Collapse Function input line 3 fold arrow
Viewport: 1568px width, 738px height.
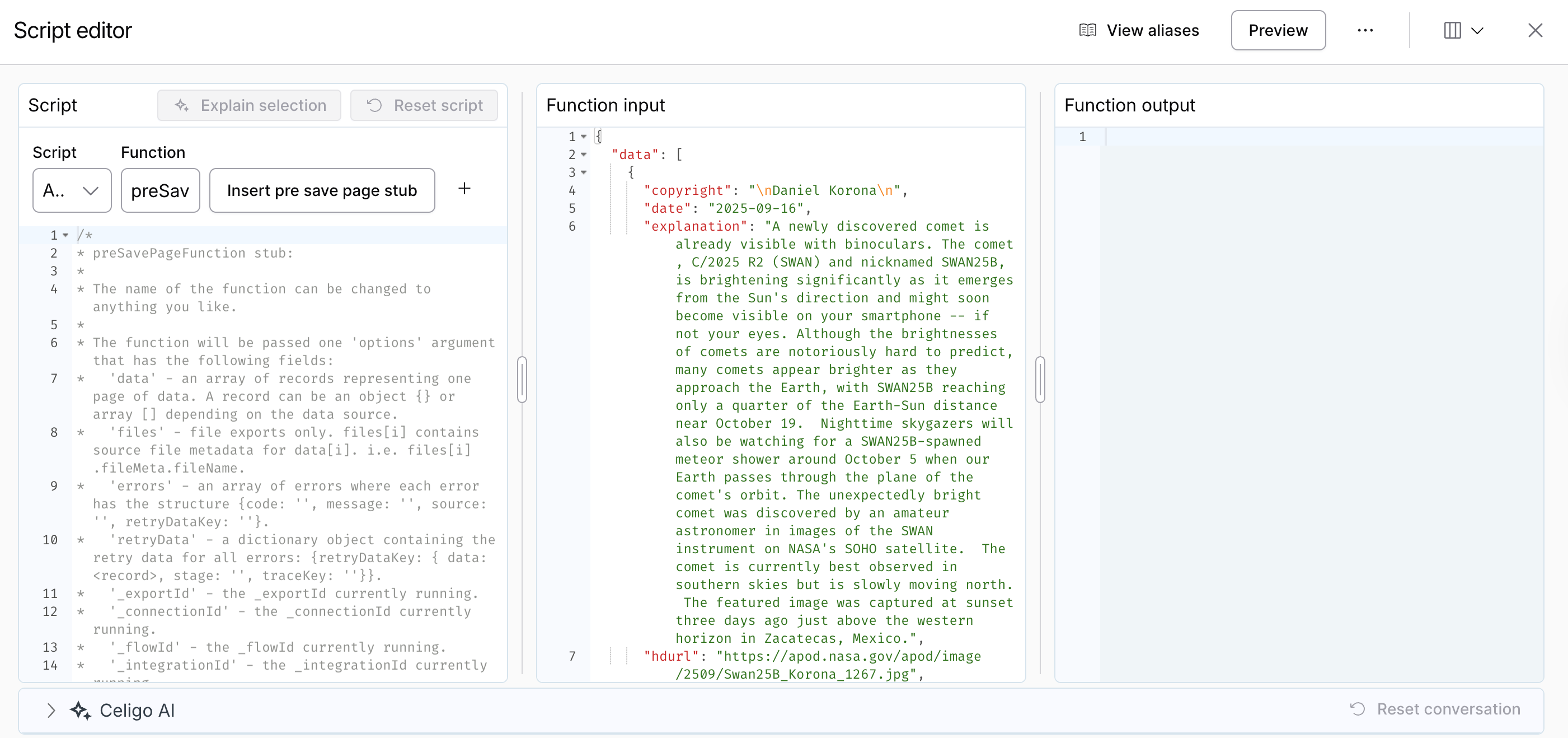click(584, 172)
